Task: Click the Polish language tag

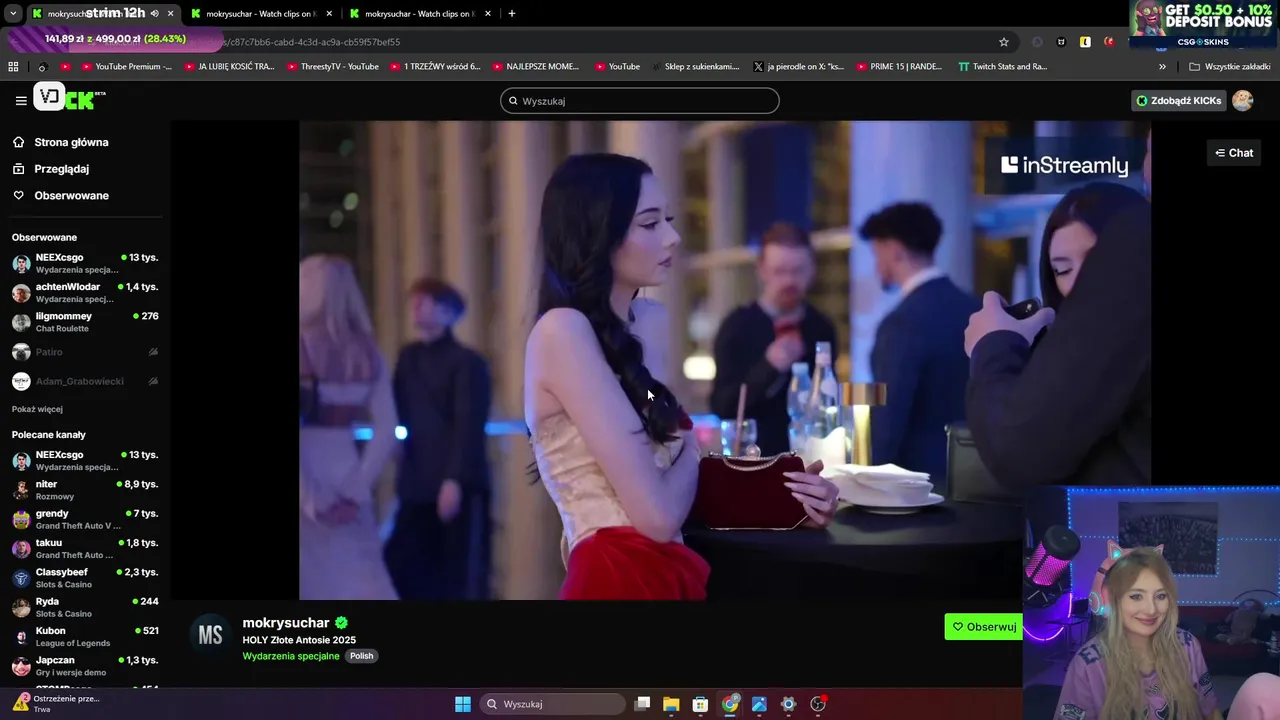Action: pos(361,656)
